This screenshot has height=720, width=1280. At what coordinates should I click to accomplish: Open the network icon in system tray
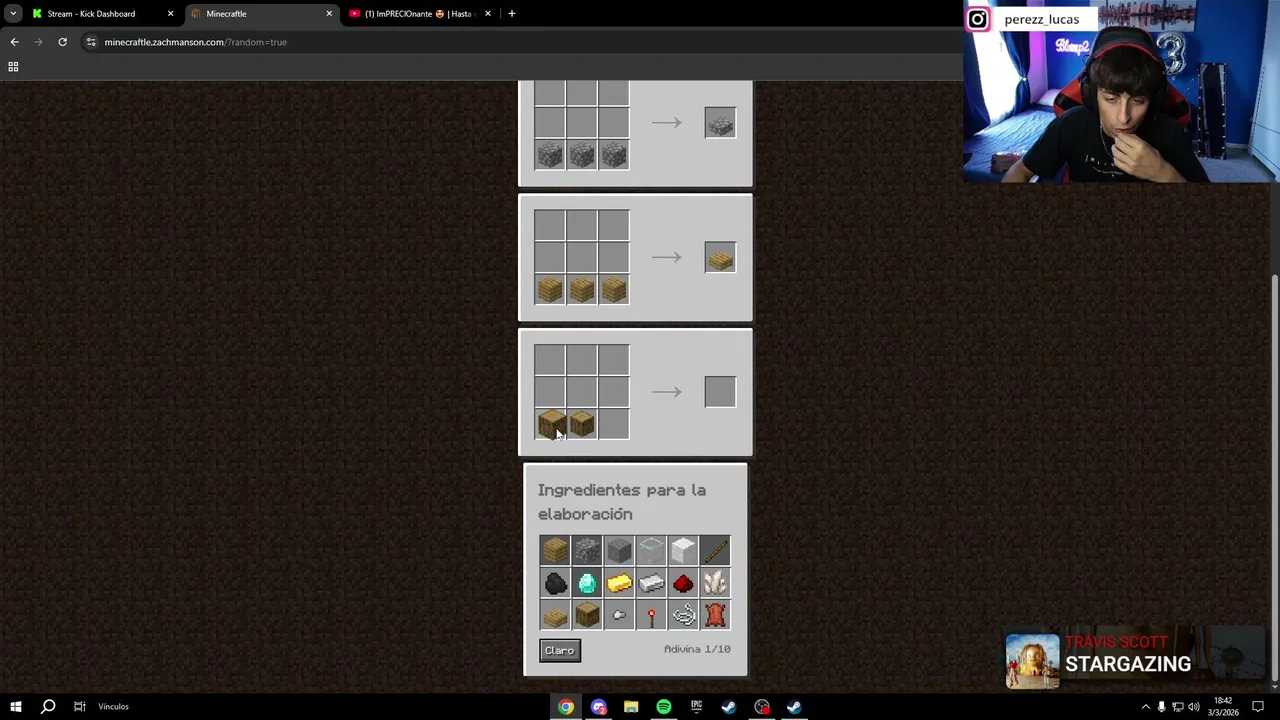[x=1177, y=707]
